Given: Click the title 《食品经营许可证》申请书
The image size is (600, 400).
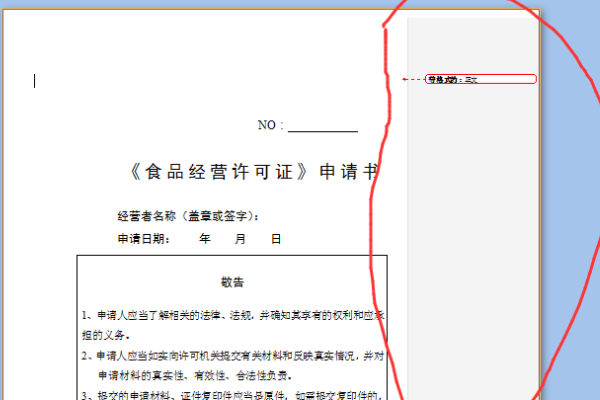Looking at the screenshot, I should pyautogui.click(x=254, y=171).
